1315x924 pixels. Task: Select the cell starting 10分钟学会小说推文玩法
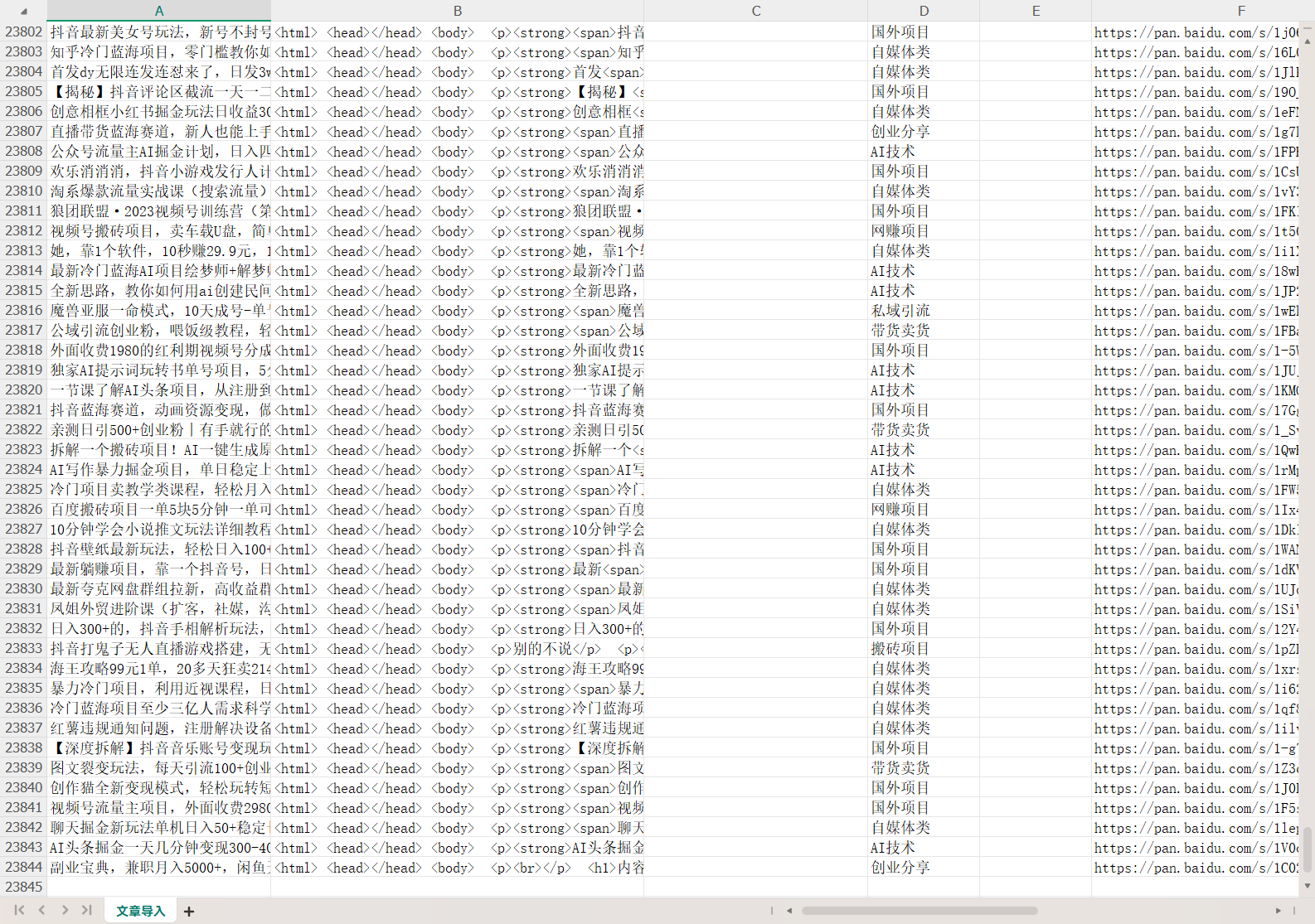click(x=159, y=529)
